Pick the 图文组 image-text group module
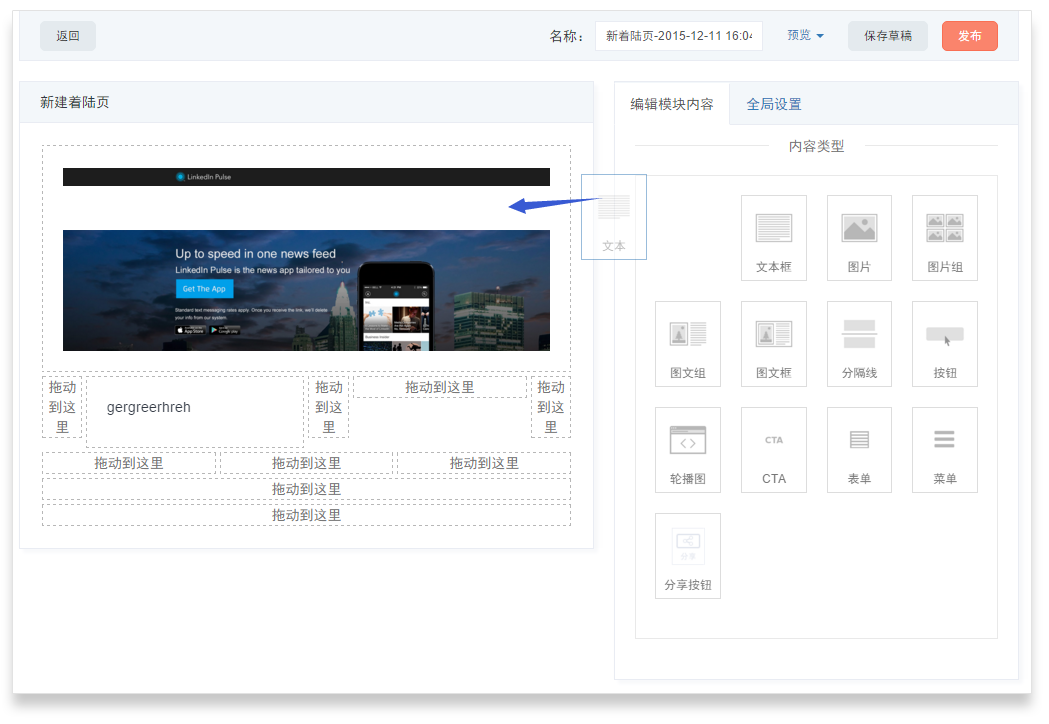This screenshot has height=724, width=1049. (x=687, y=344)
